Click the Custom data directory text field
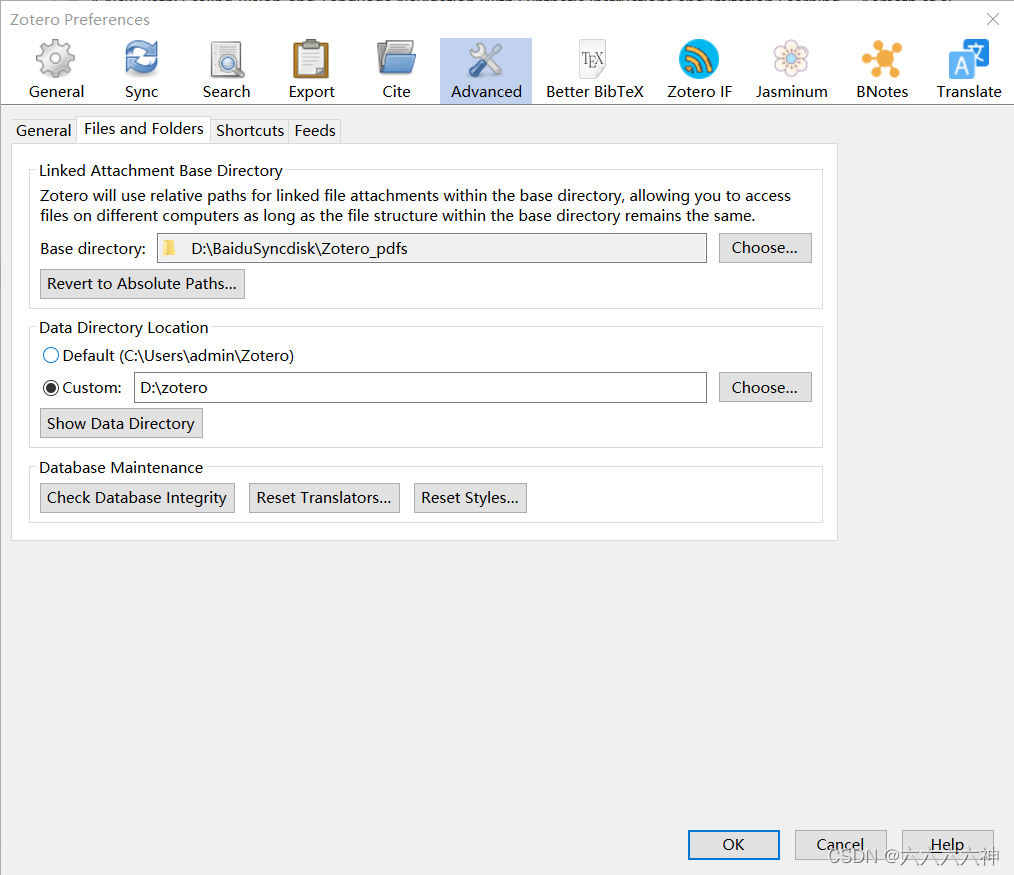1014x875 pixels. tap(420, 387)
